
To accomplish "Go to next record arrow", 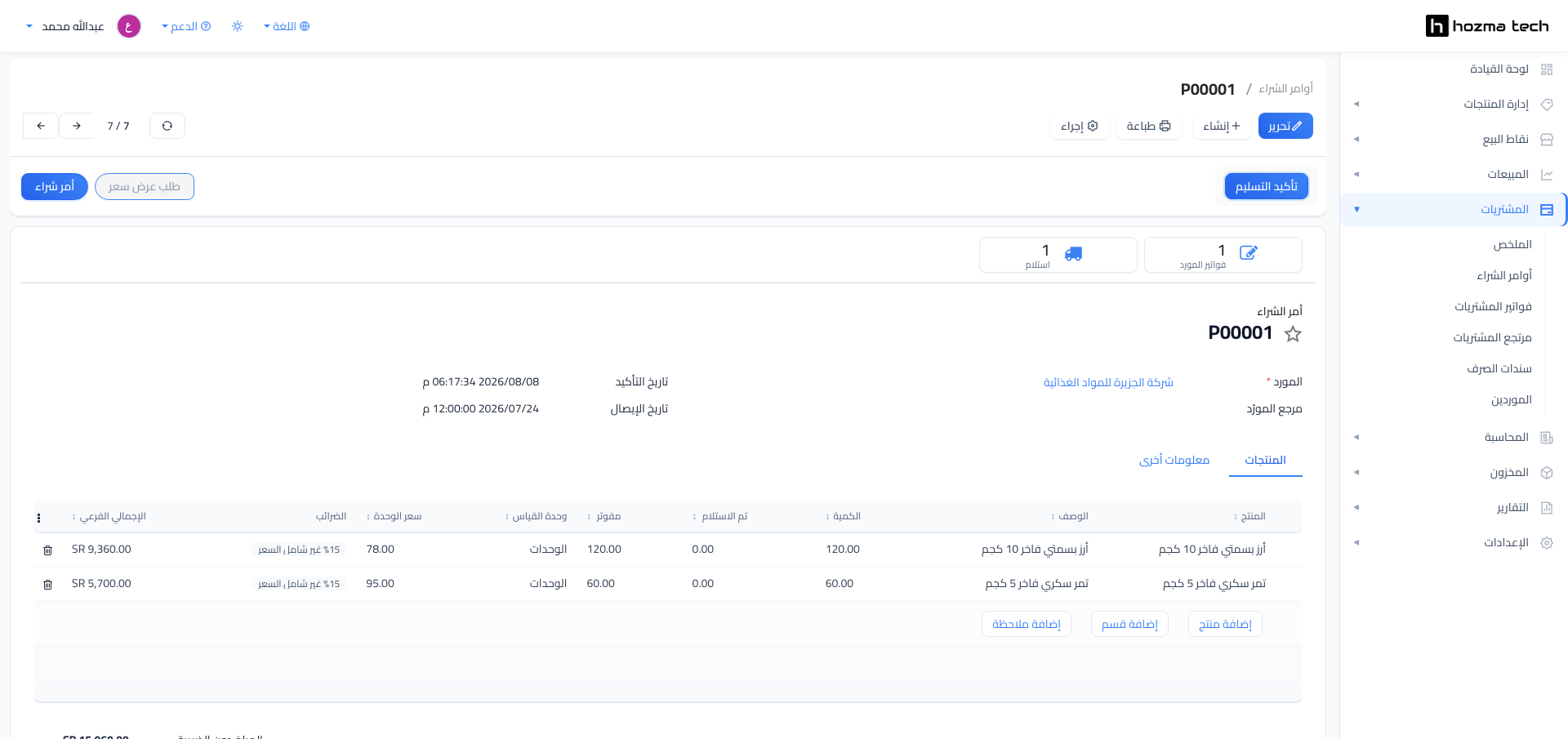I will point(41,126).
